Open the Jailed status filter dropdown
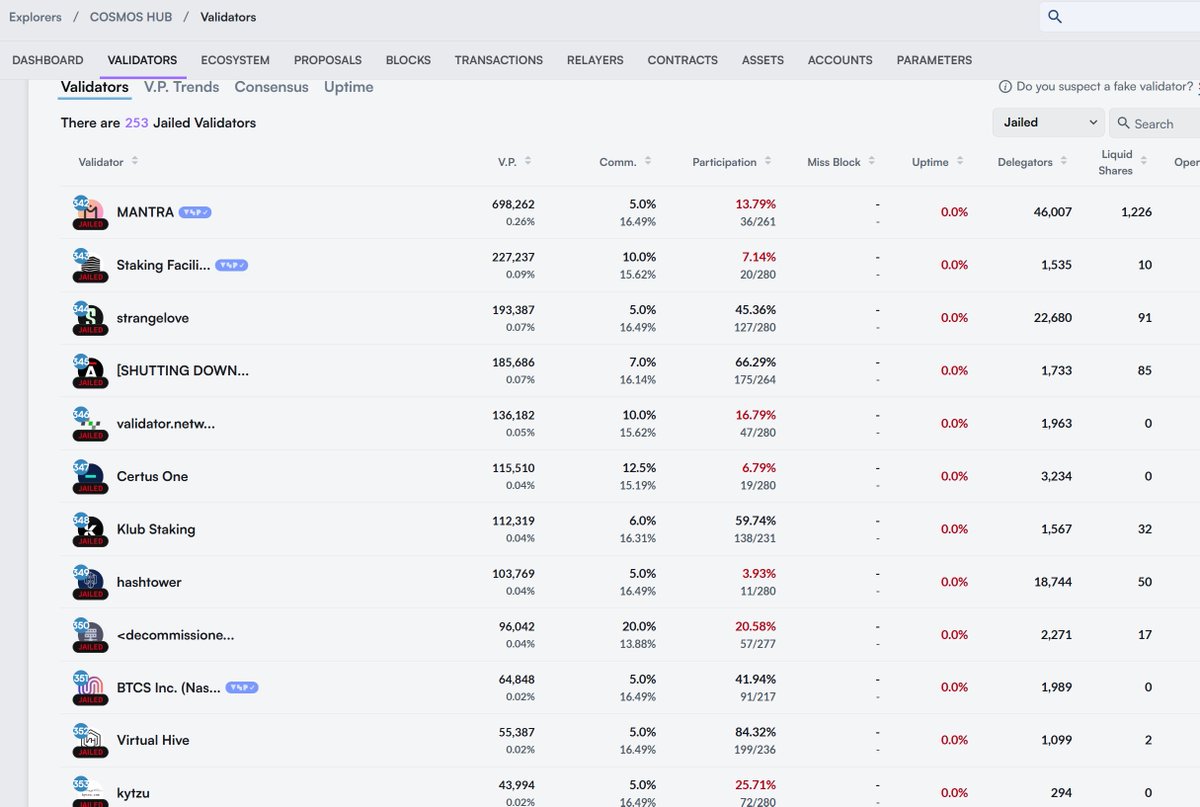The height and width of the screenshot is (807, 1200). 1048,122
